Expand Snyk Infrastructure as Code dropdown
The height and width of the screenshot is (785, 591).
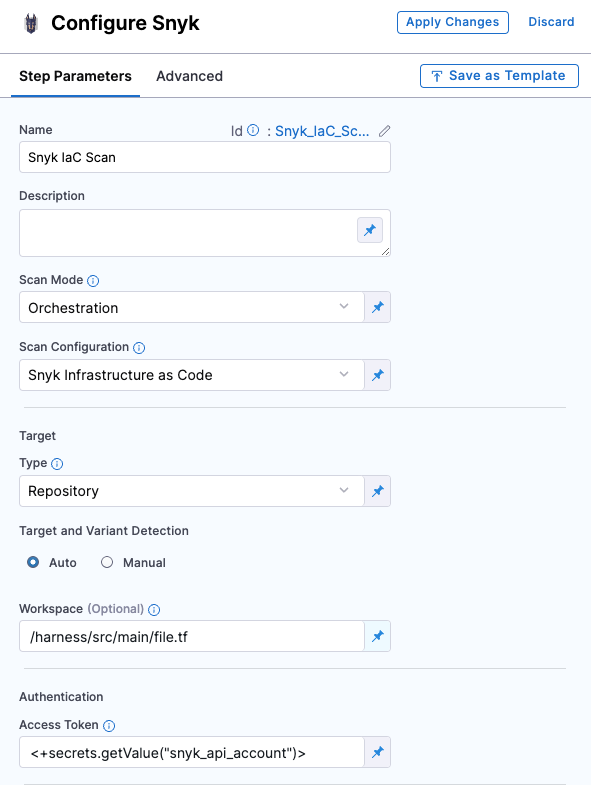(x=191, y=375)
